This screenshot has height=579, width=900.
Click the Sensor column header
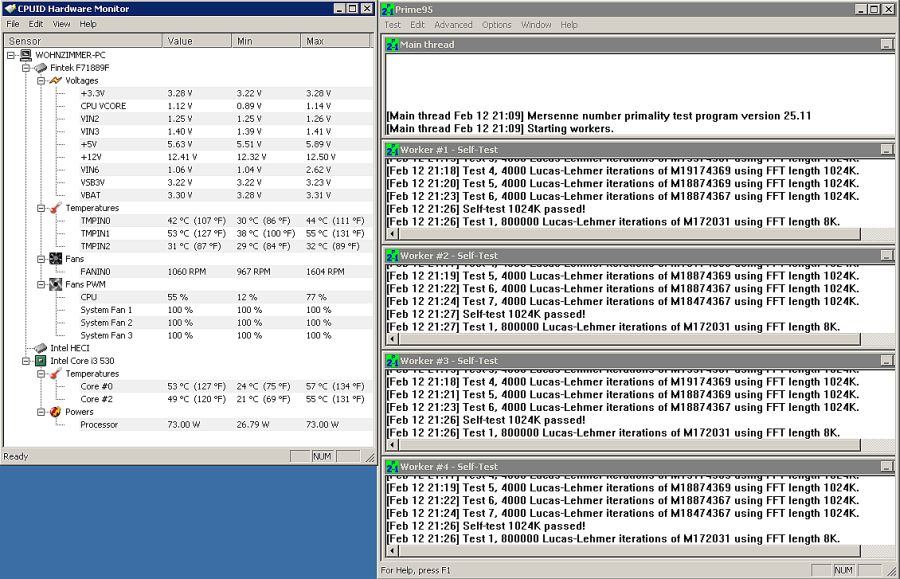pyautogui.click(x=83, y=41)
